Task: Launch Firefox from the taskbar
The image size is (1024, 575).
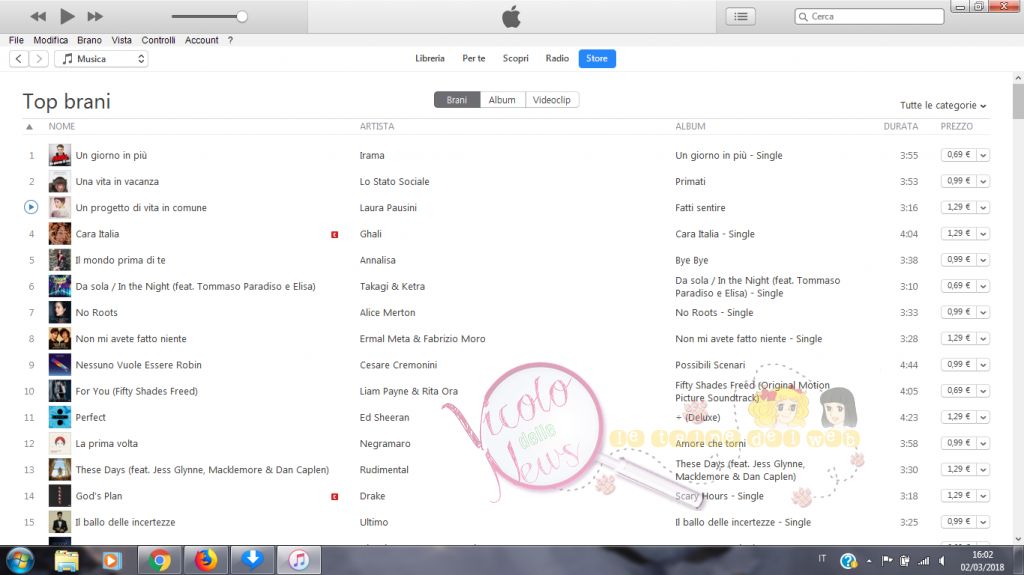Action: [x=206, y=560]
